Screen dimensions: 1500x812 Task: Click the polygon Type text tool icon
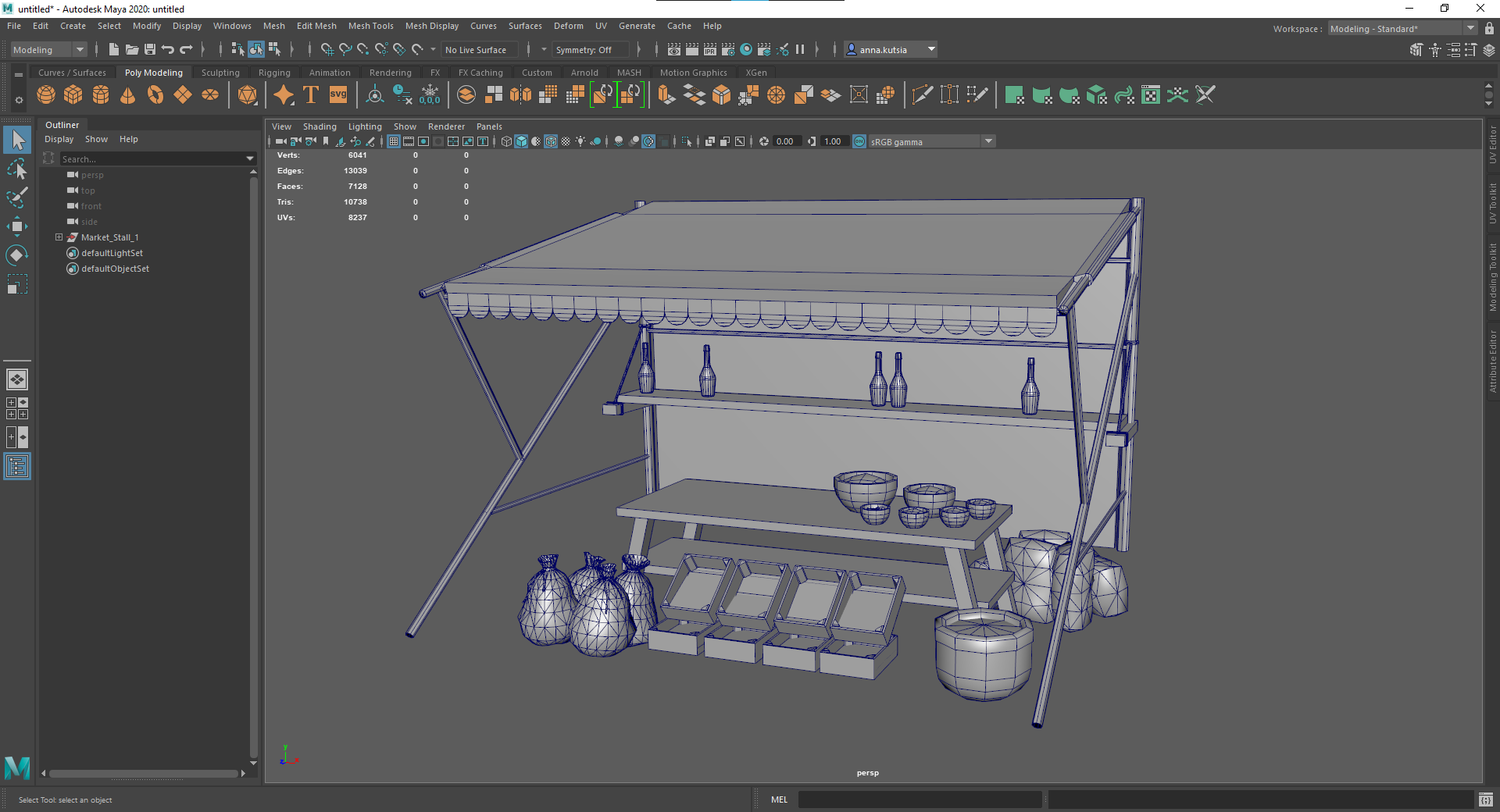click(311, 95)
